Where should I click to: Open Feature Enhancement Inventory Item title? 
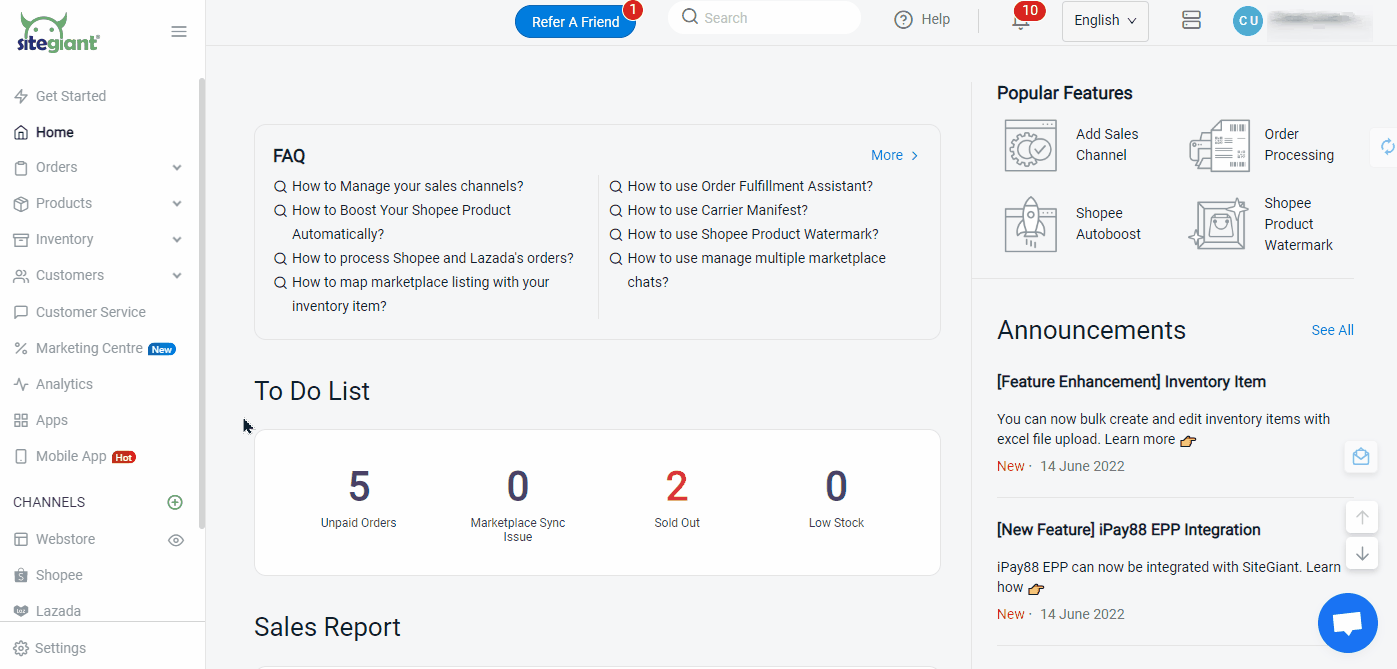[1131, 382]
